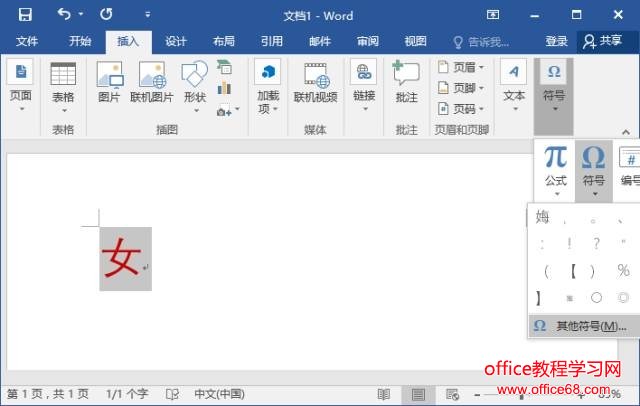Insert the 【 bracket symbol
Image resolution: width=640 pixels, height=406 pixels.
573,271
